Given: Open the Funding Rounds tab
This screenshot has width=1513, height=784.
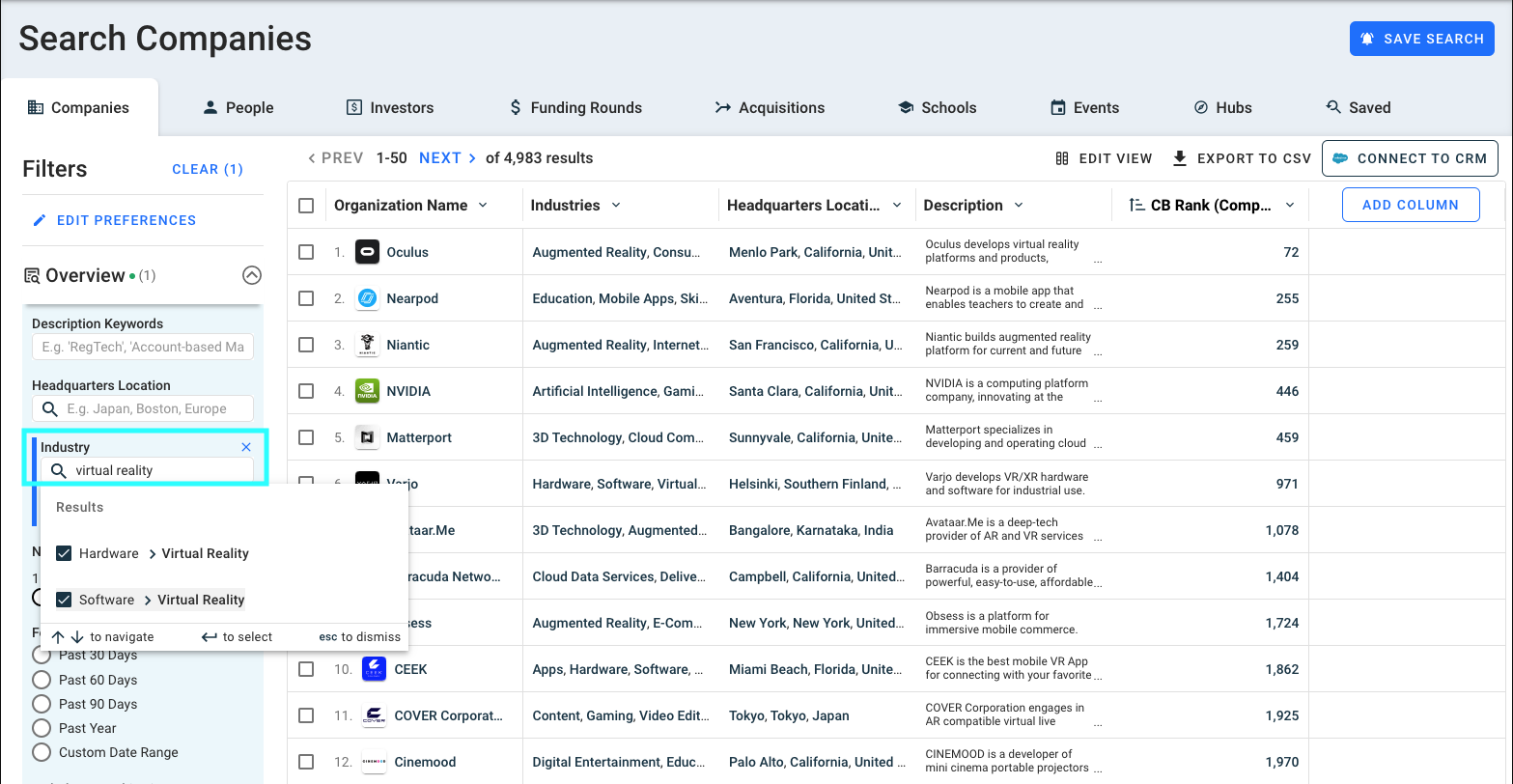Looking at the screenshot, I should pos(575,107).
